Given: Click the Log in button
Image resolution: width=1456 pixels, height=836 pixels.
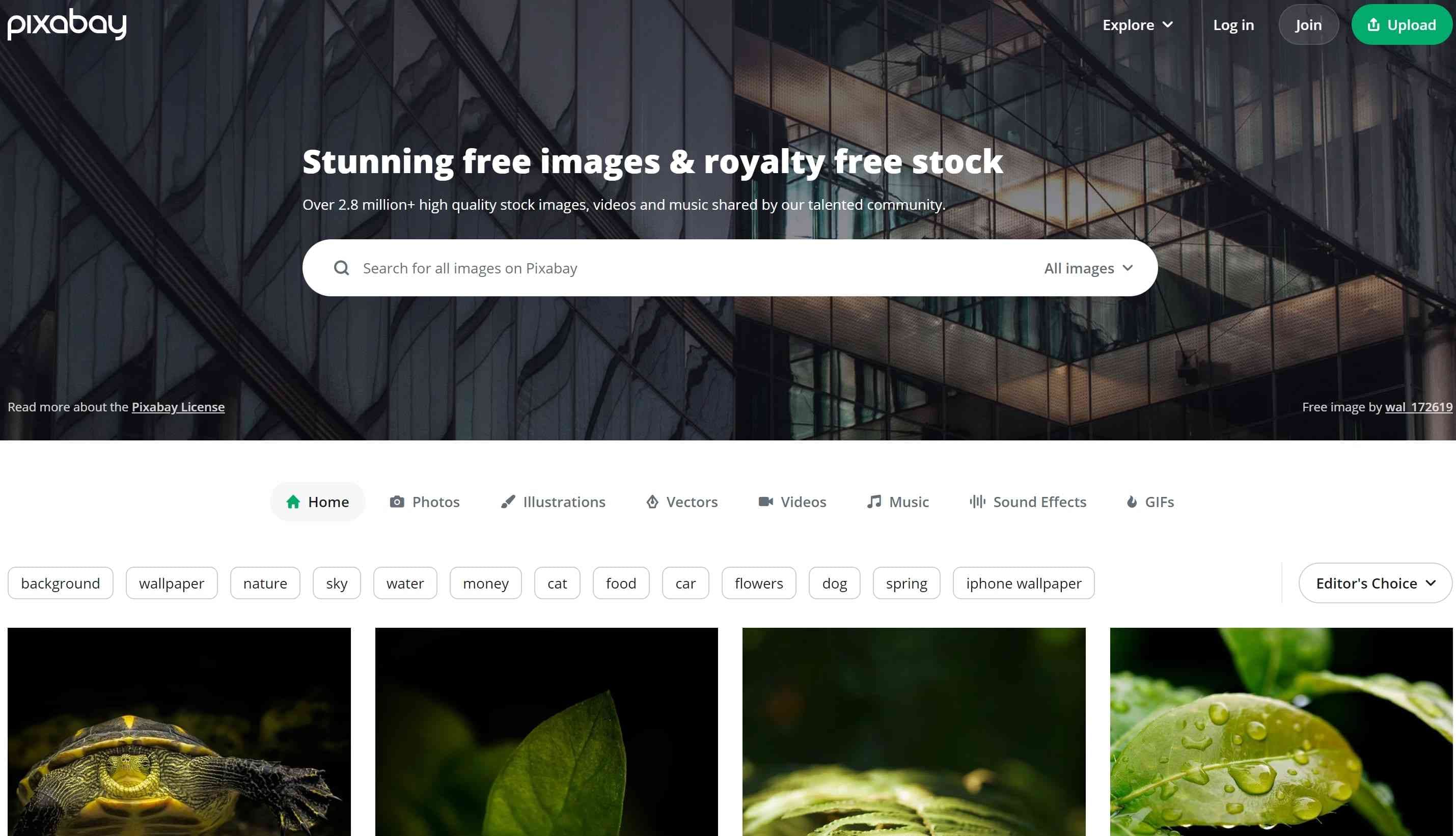Looking at the screenshot, I should (1233, 24).
